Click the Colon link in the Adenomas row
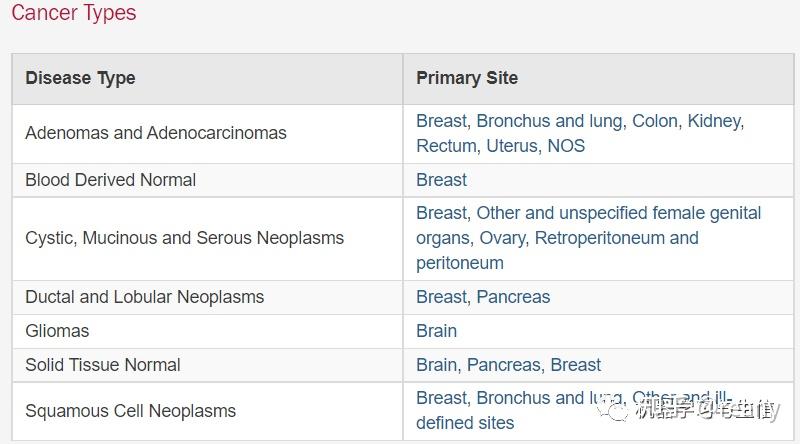The height and width of the screenshot is (444, 800). tap(654, 121)
